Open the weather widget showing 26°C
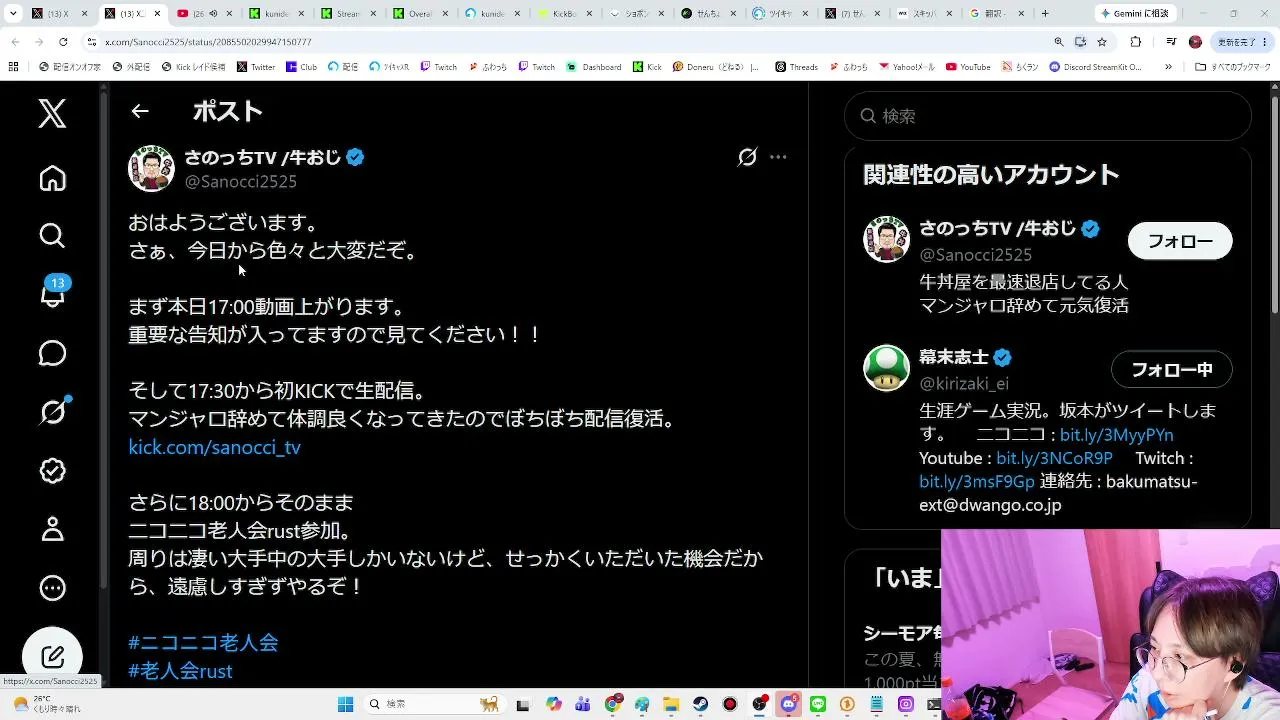 [47, 704]
